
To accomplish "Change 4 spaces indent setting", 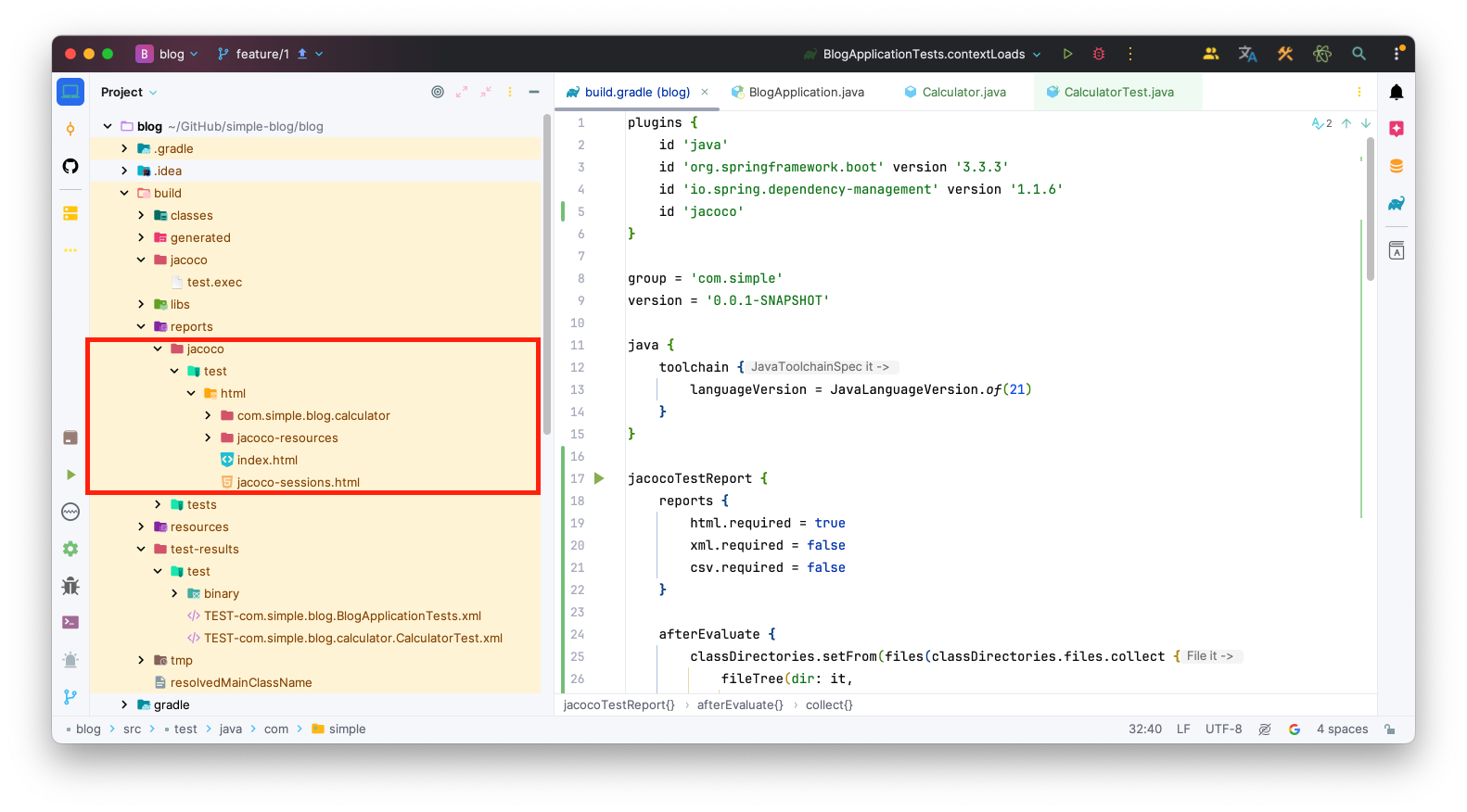I will pos(1342,730).
